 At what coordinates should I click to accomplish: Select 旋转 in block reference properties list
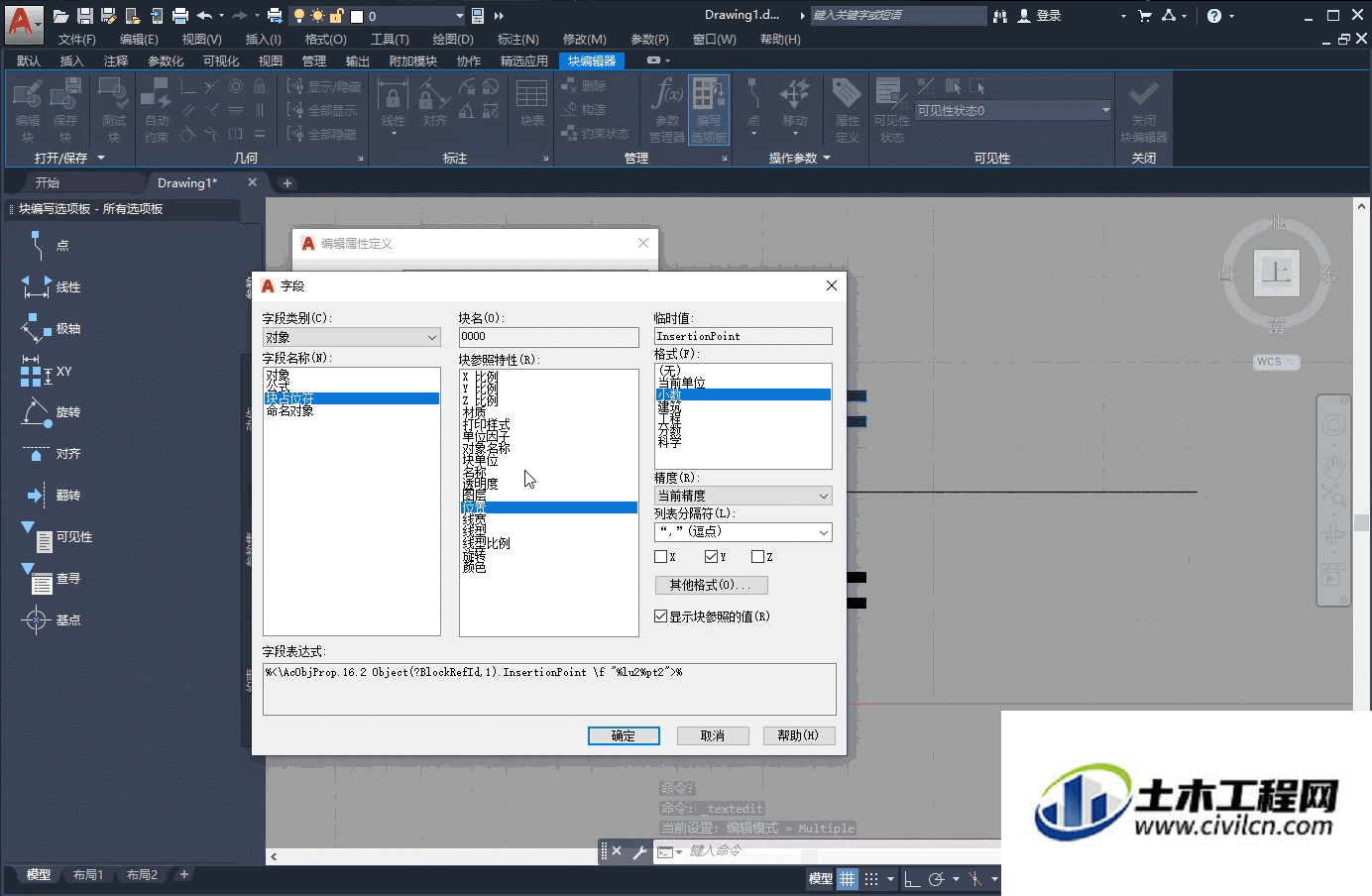click(475, 556)
